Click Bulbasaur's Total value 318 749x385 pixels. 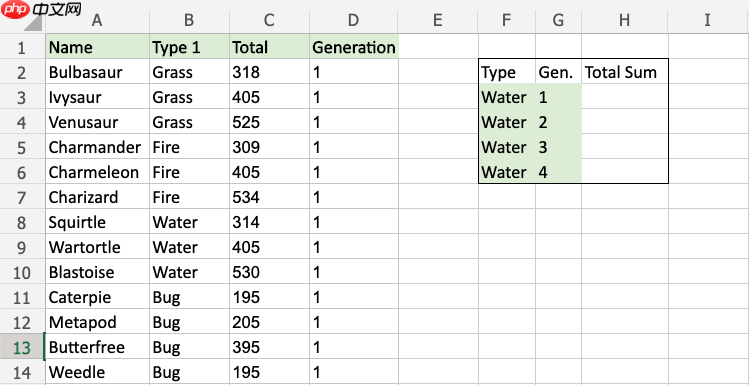[269, 72]
